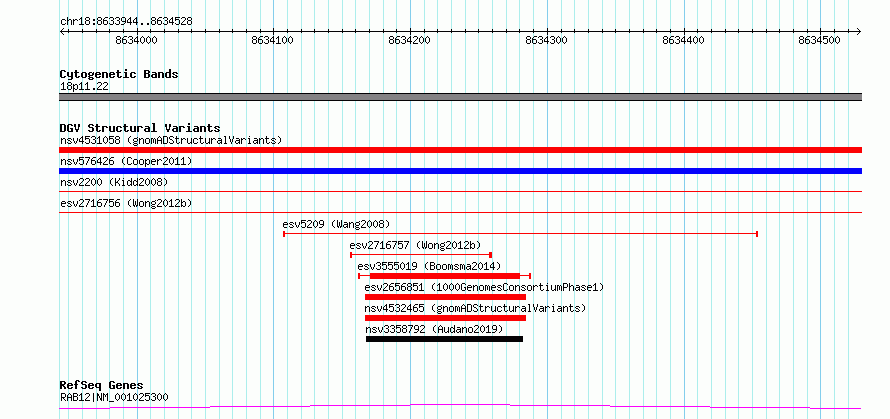This screenshot has width=890, height=419.
Task: Click the 8634500 ruler position
Action: tap(820, 40)
